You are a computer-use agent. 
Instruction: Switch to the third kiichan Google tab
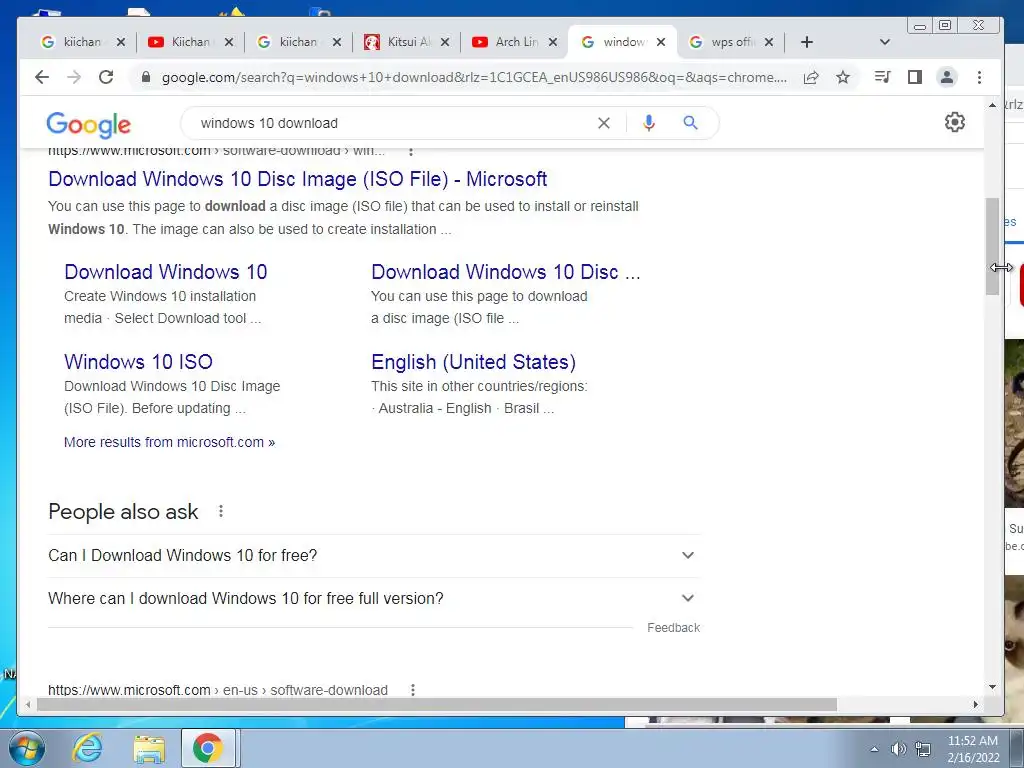[298, 42]
